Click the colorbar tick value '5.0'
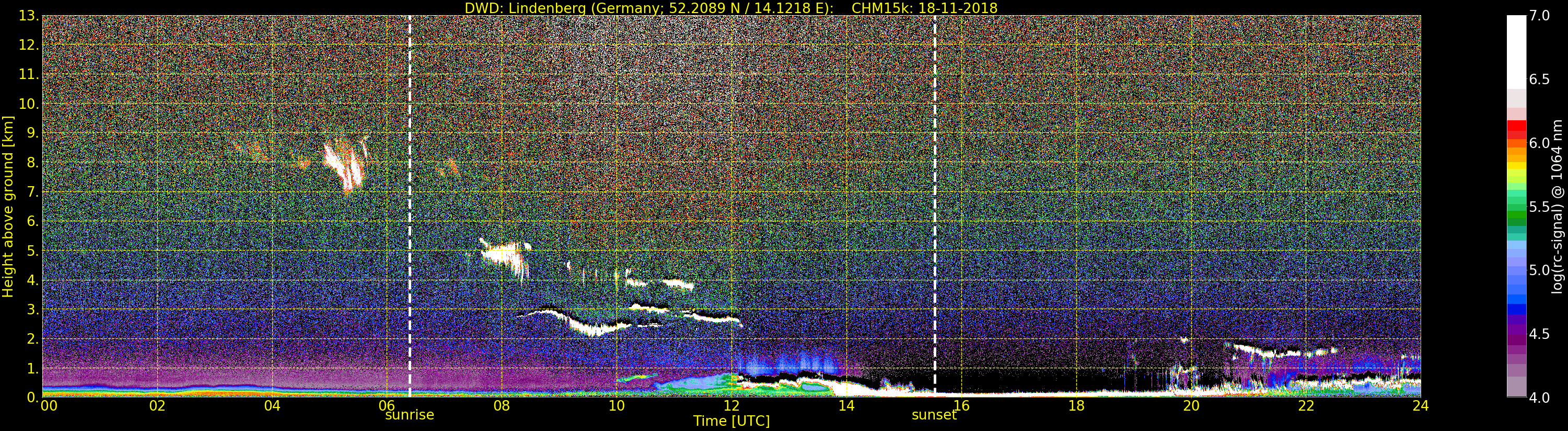1568x431 pixels. (x=1539, y=270)
